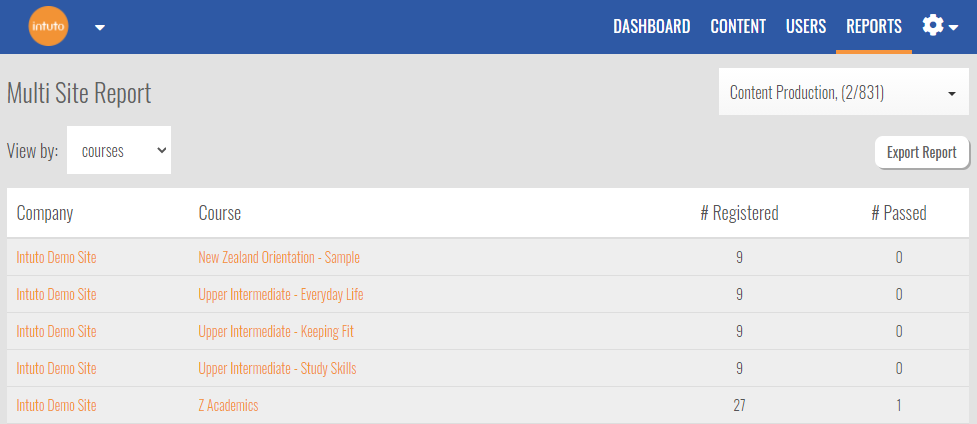Viewport: 977px width, 424px height.
Task: Open Upper Intermediate - Keeping Fit course
Action: [x=276, y=331]
